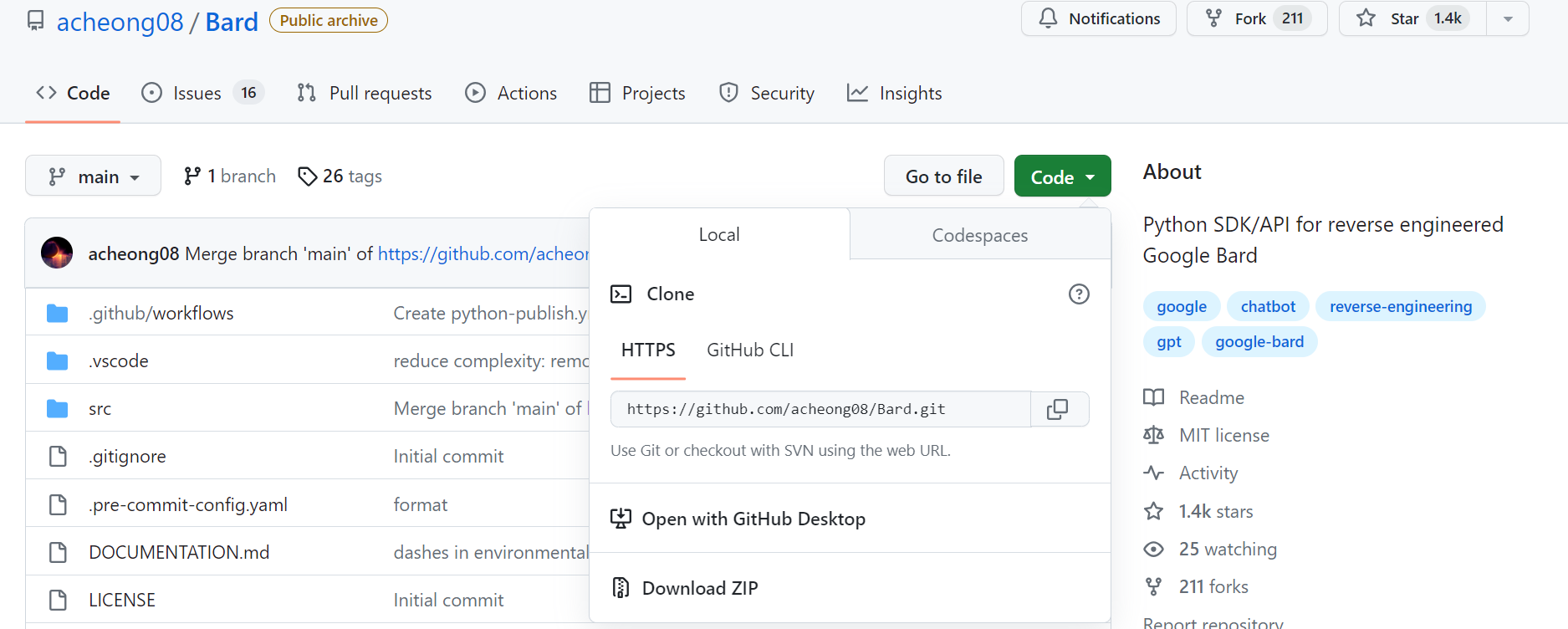Click the google topic tag
Image resolution: width=1568 pixels, height=629 pixels.
point(1182,306)
